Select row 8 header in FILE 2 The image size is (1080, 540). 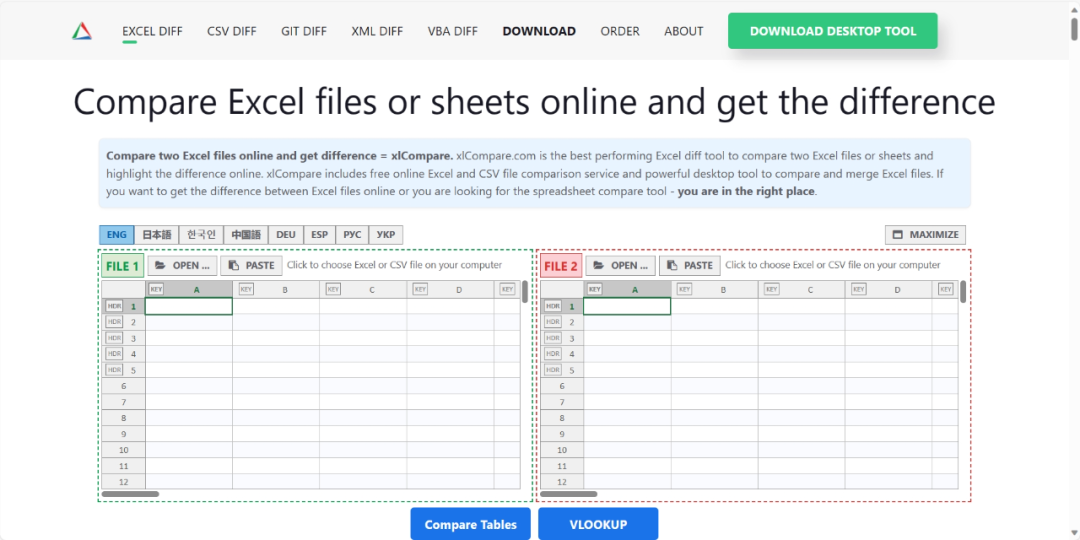pyautogui.click(x=562, y=418)
